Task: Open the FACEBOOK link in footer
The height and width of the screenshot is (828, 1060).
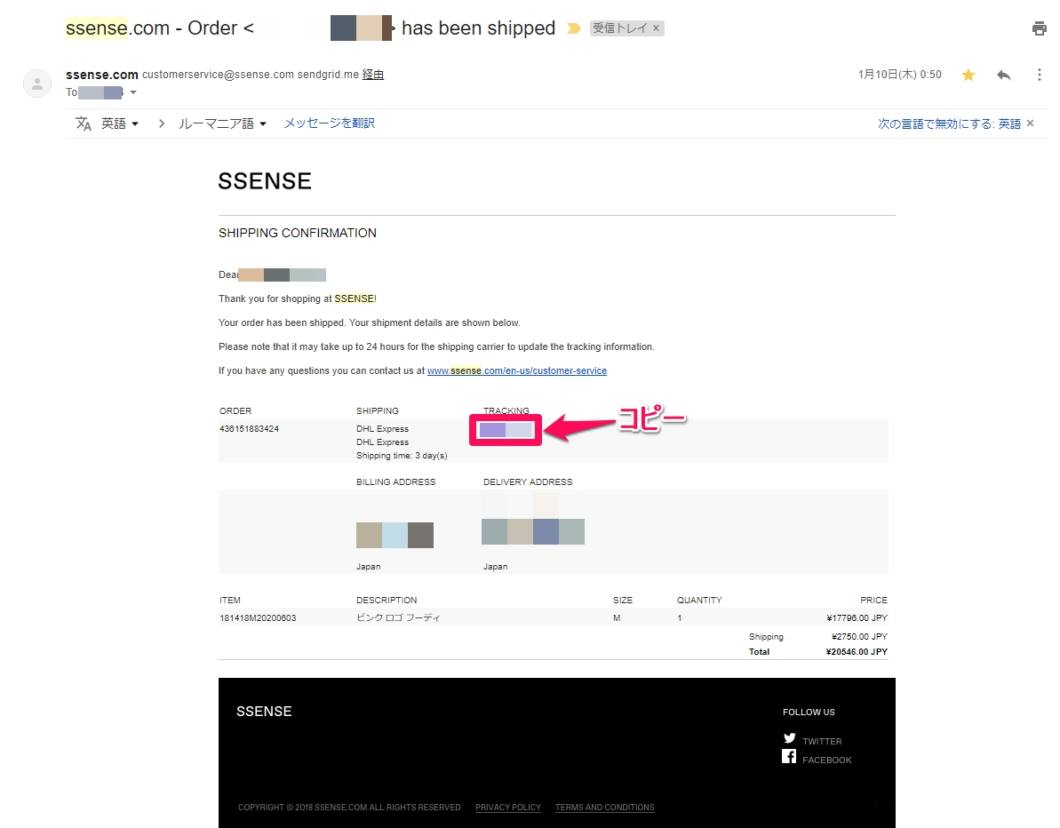Action: pos(827,760)
